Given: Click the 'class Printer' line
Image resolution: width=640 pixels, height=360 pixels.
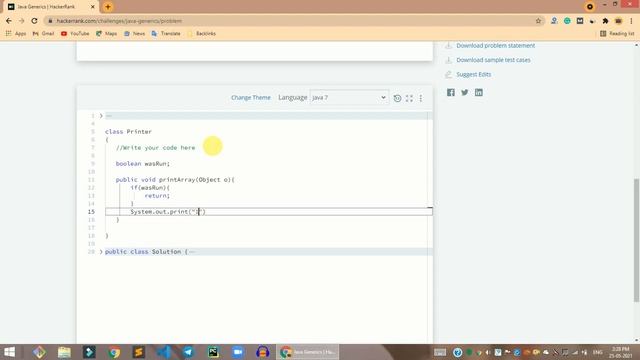Looking at the screenshot, I should (128, 132).
